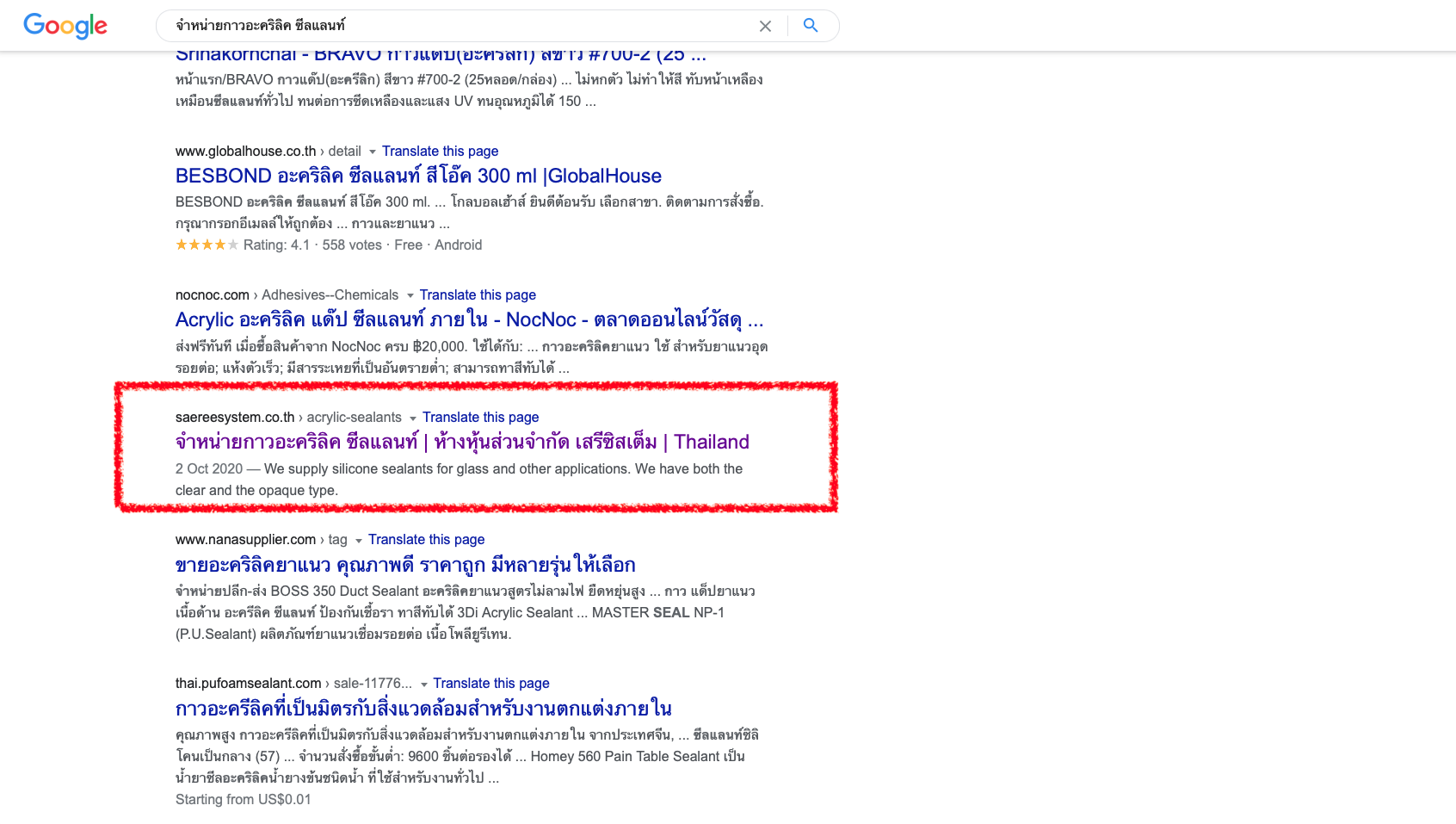Image resolution: width=1456 pixels, height=824 pixels.
Task: Open the nanasupplier result title link
Action: pyautogui.click(x=405, y=566)
